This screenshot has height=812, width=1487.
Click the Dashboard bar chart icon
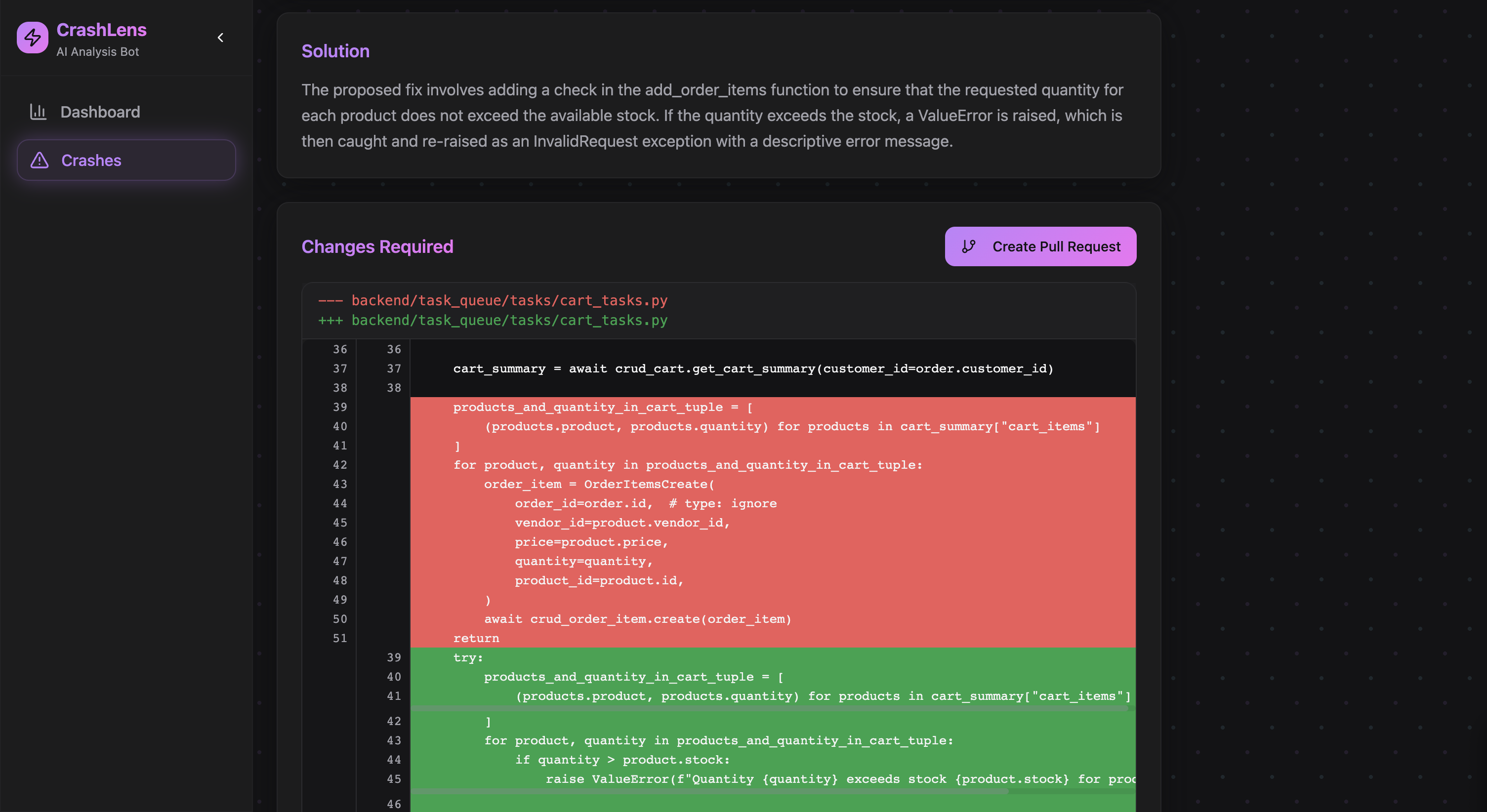pyautogui.click(x=38, y=112)
